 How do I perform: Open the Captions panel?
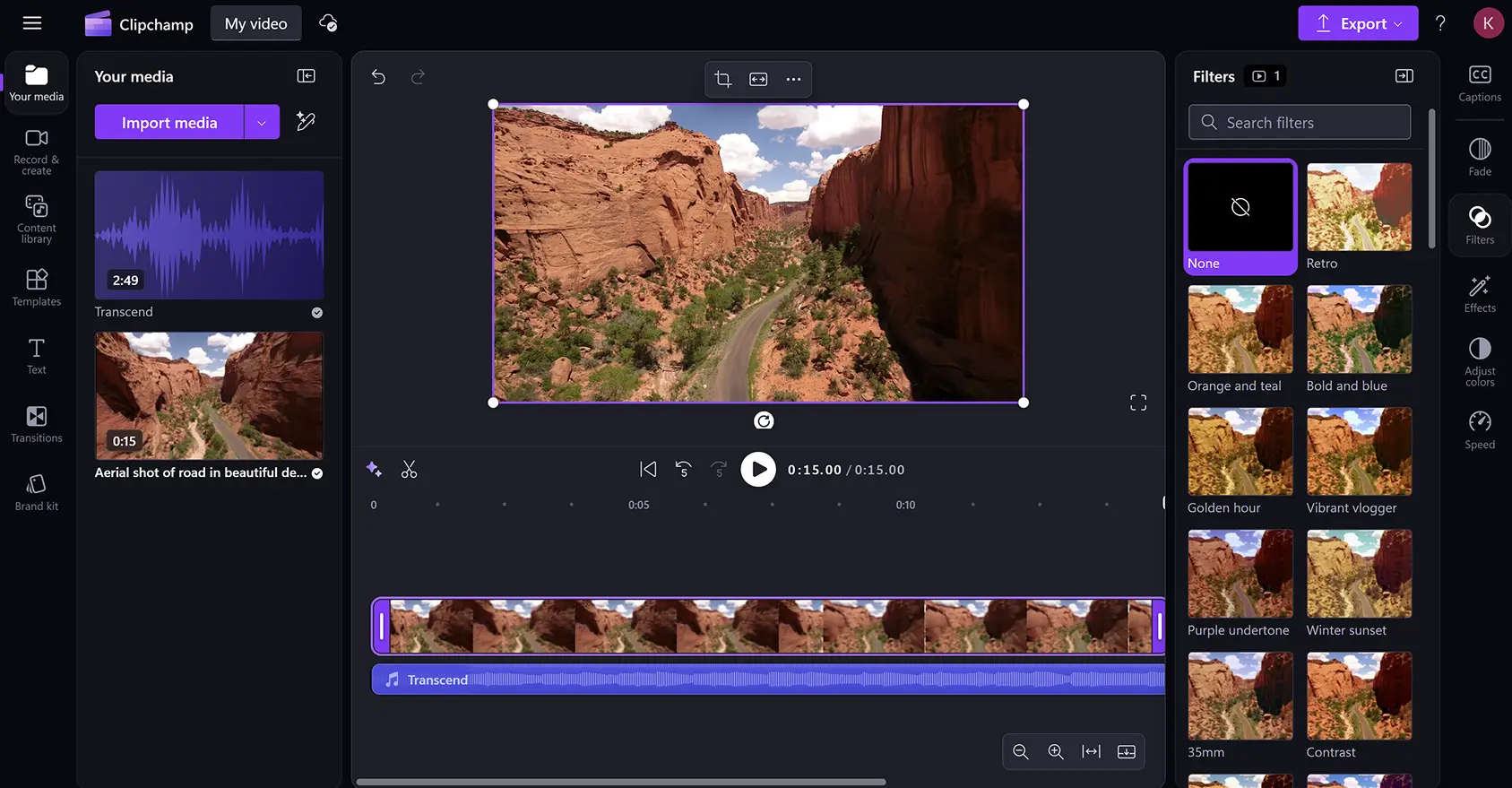pos(1480,83)
